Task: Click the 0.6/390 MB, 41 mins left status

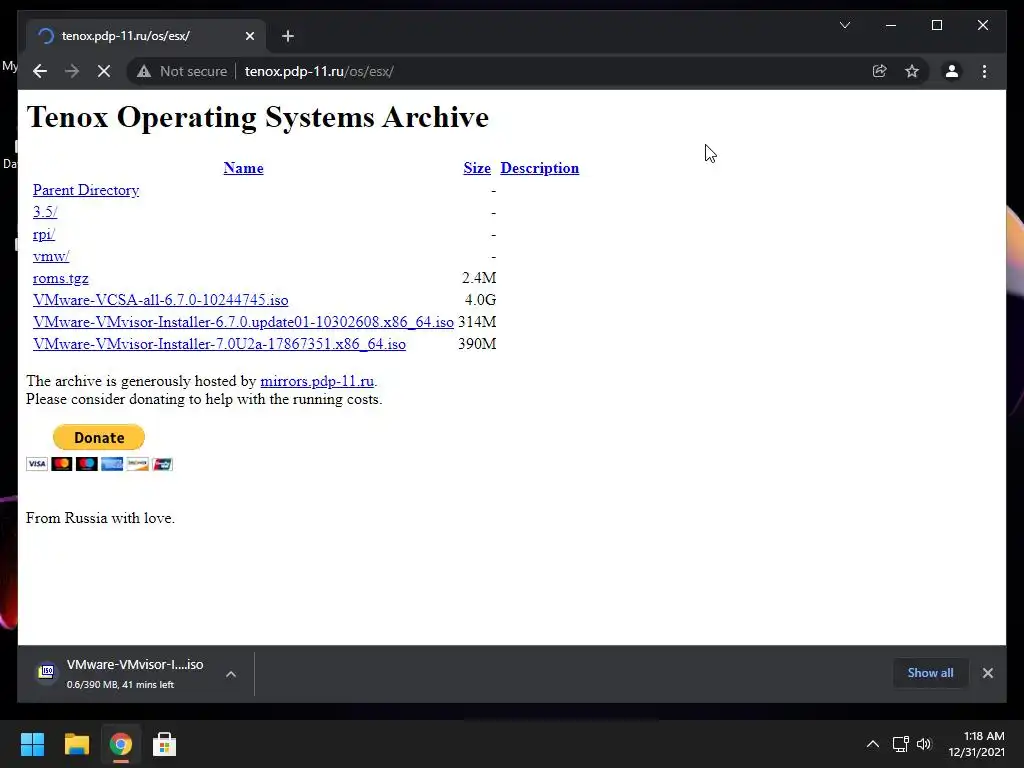Action: [120, 684]
